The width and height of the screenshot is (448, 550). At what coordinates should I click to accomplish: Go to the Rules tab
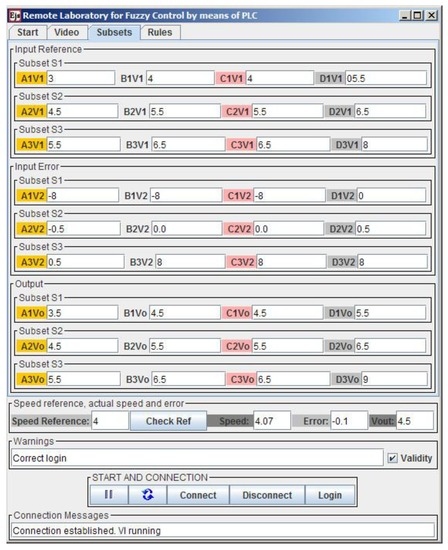coord(160,32)
